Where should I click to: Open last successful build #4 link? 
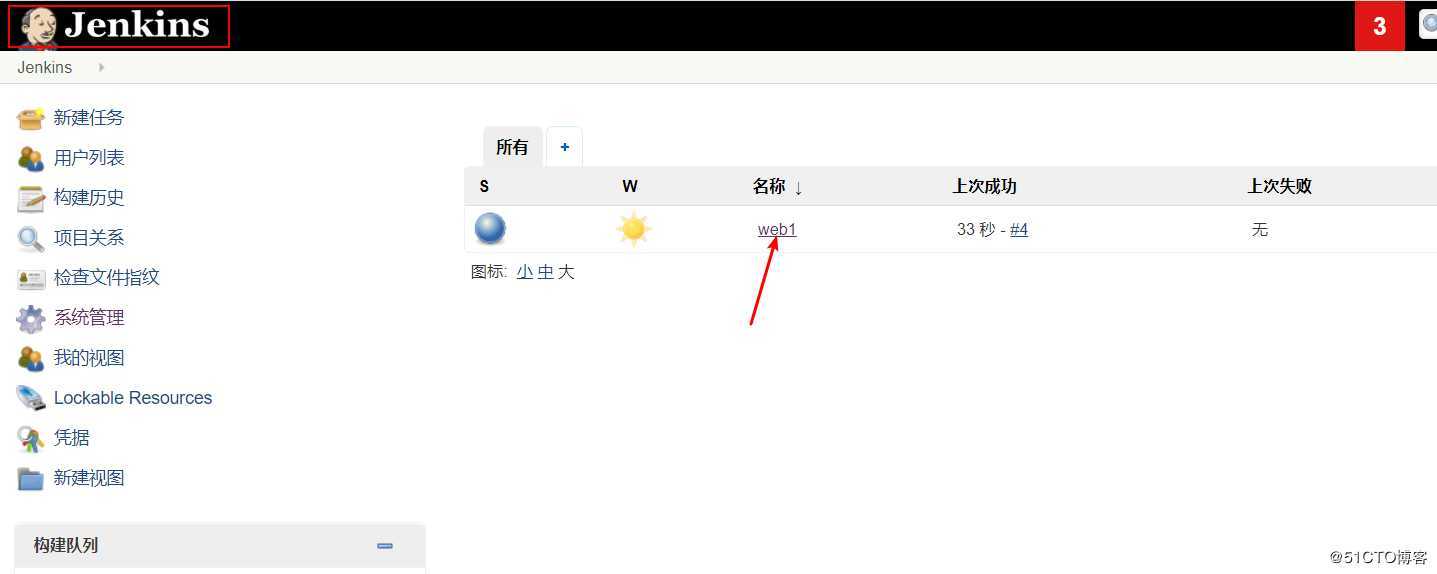1019,229
